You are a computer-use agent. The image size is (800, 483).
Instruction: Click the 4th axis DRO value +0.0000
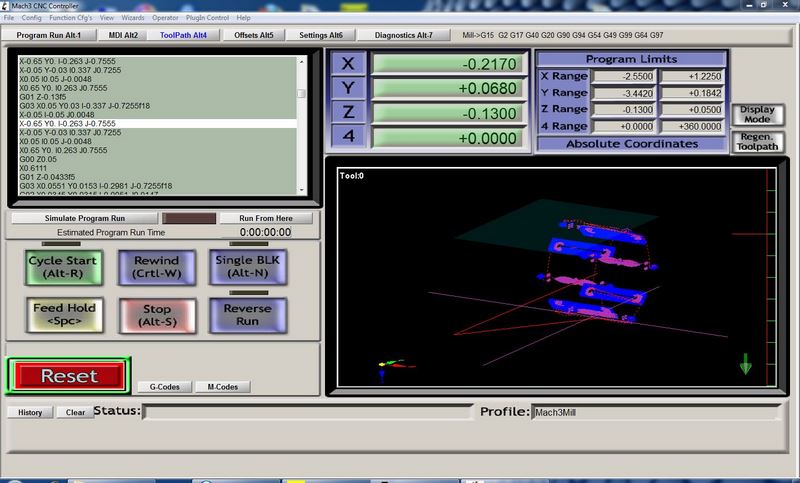point(449,138)
